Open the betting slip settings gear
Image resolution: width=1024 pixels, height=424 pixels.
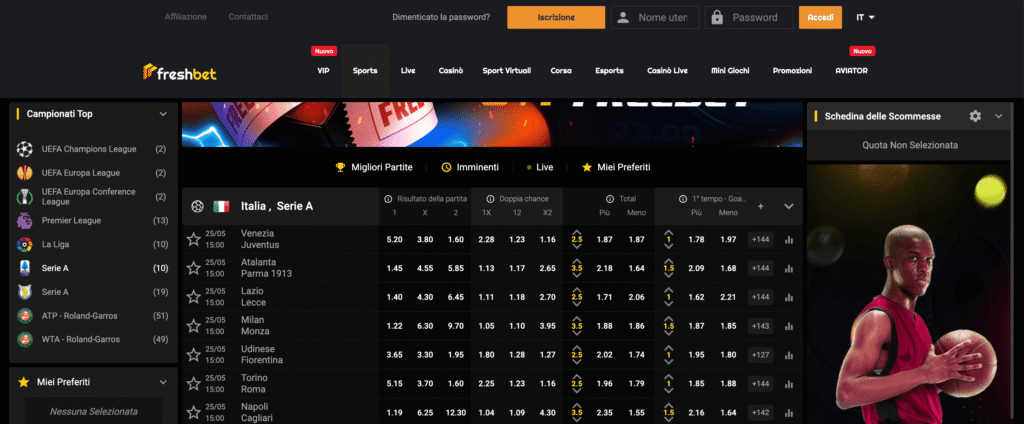pyautogui.click(x=975, y=116)
